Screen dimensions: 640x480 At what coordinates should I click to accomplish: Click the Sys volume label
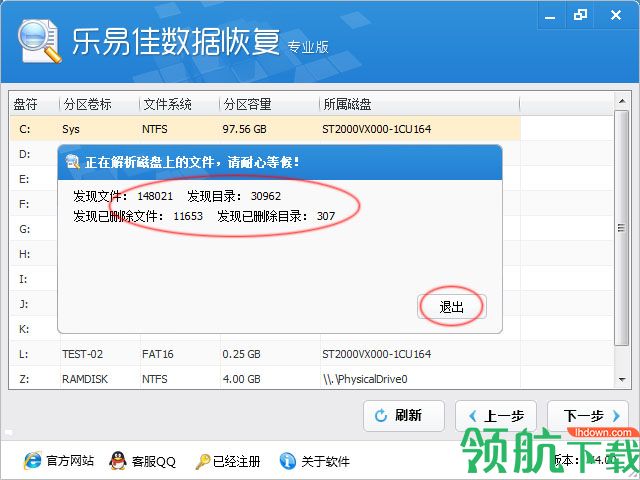[71, 129]
